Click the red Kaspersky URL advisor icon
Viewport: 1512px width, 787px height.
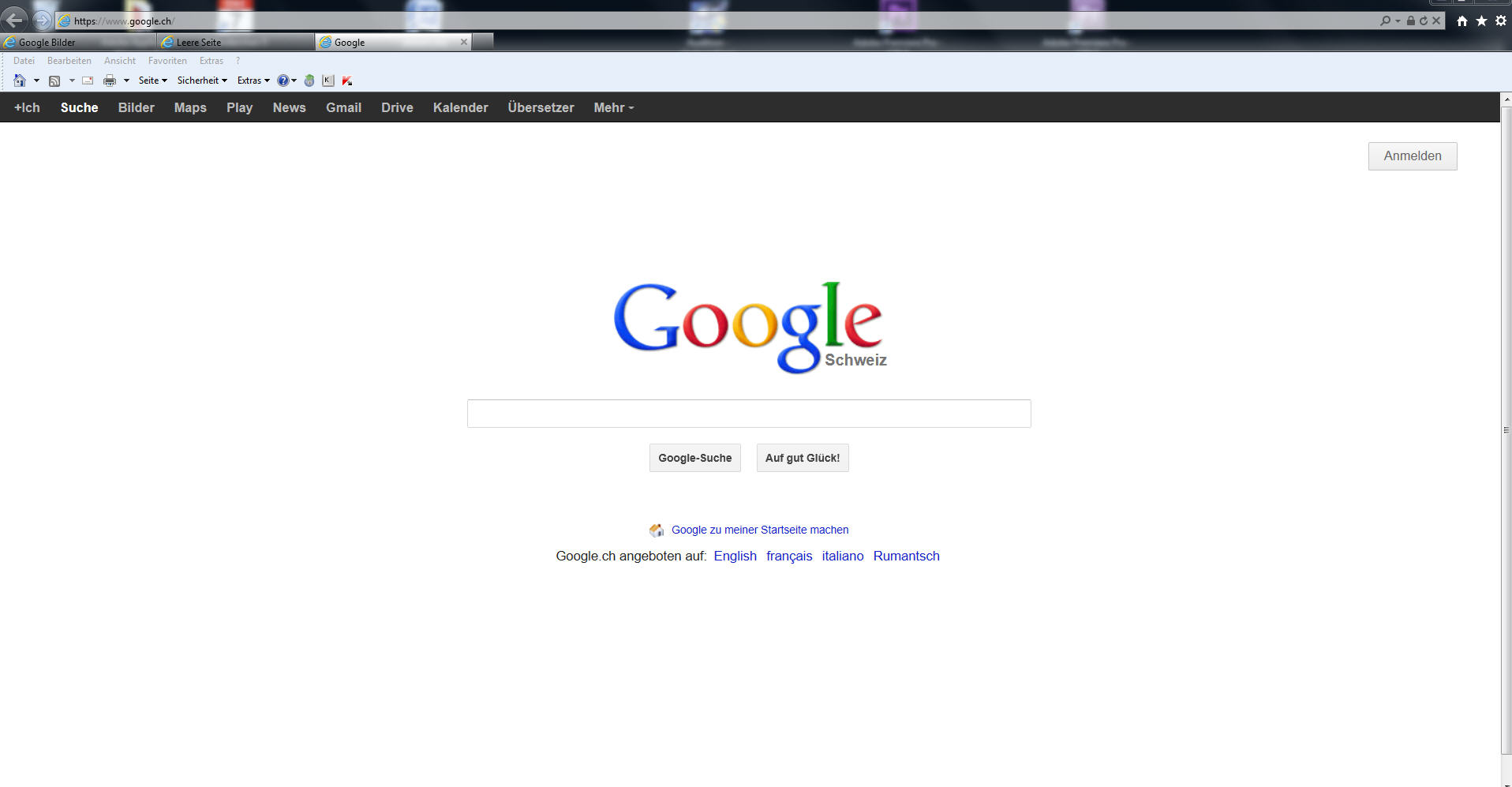pyautogui.click(x=347, y=81)
